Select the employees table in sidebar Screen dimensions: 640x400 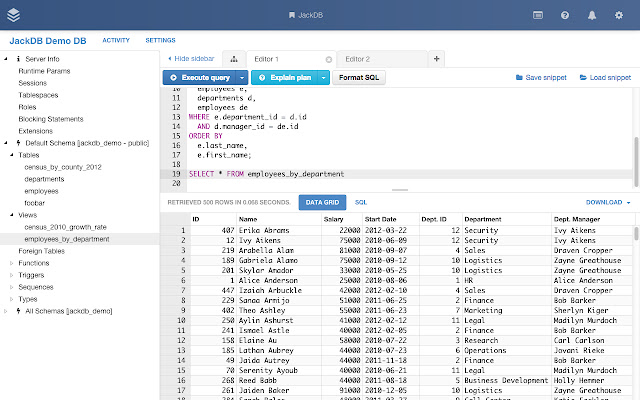coord(41,190)
